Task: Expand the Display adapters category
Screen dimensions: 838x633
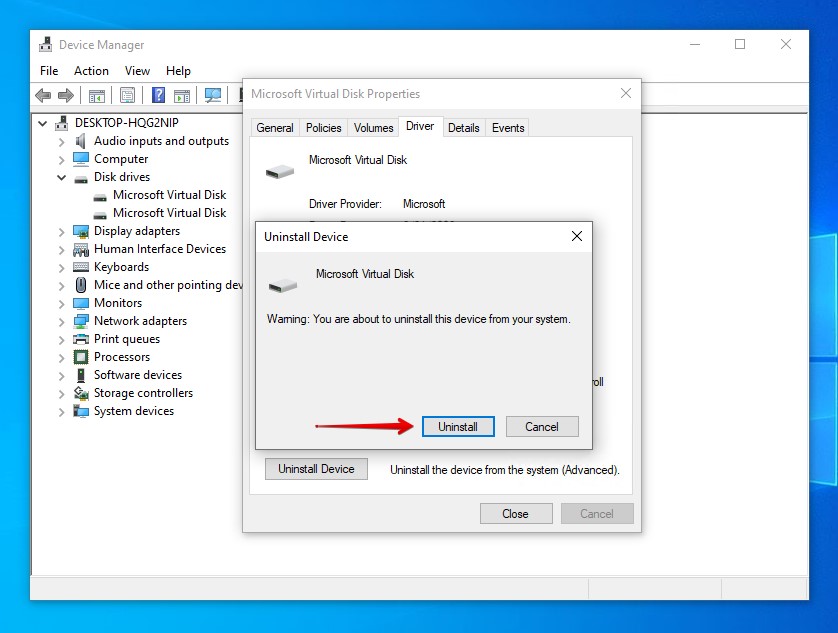Action: pos(61,232)
